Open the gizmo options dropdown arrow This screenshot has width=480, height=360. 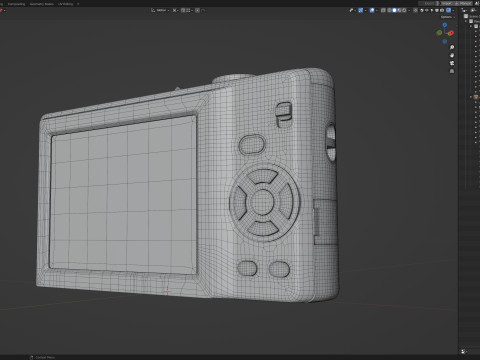point(366,10)
